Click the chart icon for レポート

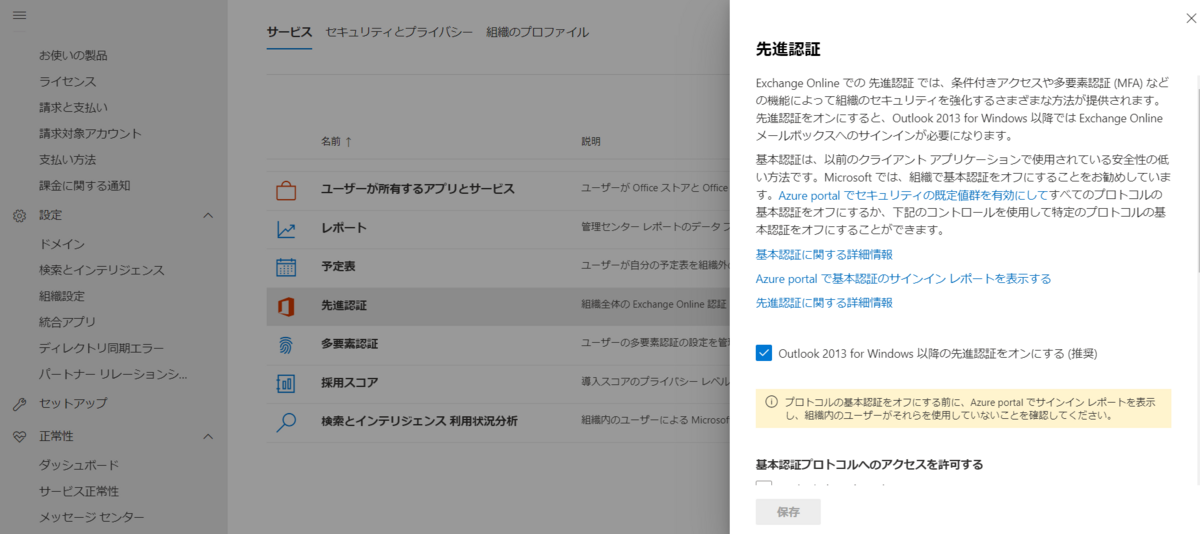286,228
